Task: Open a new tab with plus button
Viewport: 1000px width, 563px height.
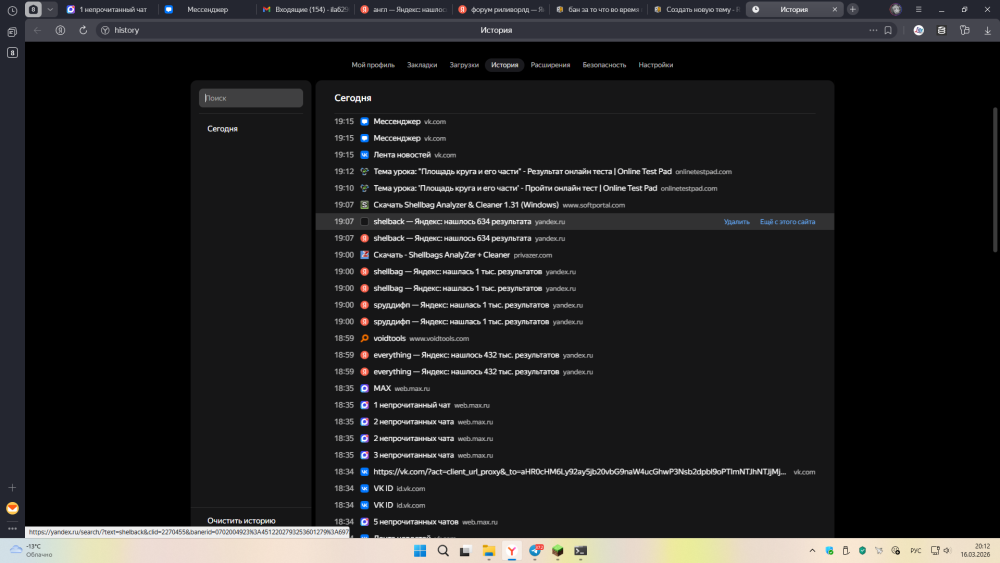Action: 853,10
